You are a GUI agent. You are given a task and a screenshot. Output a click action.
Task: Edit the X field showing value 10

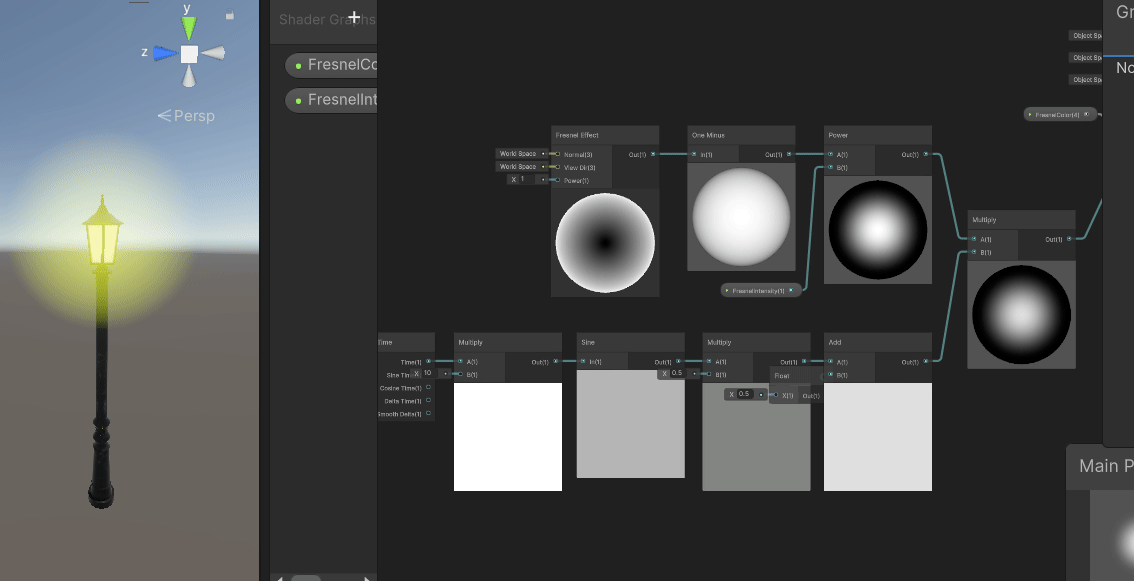coord(431,373)
